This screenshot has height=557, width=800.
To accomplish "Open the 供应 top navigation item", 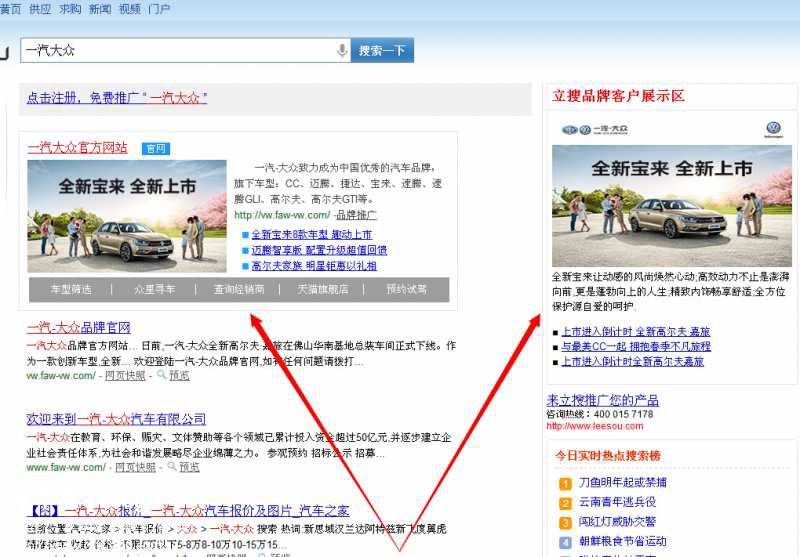I will click(40, 9).
